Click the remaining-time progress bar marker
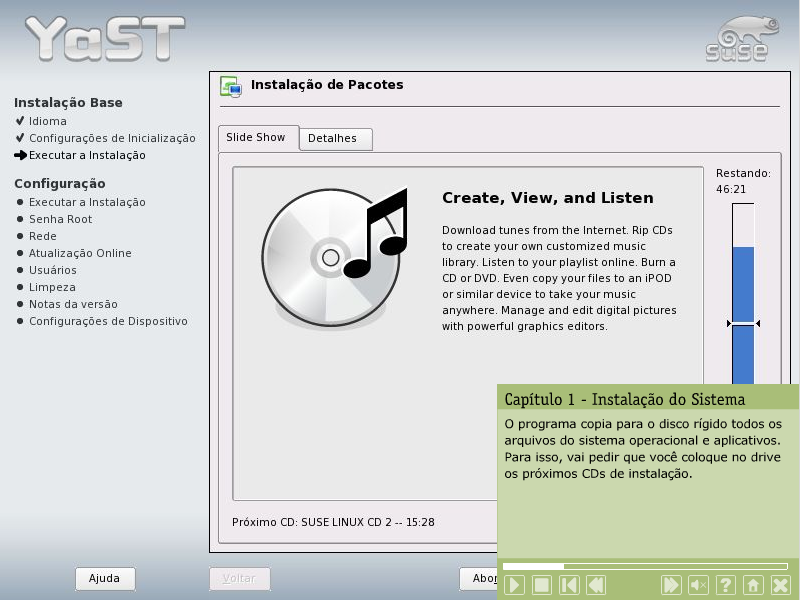 pyautogui.click(x=743, y=323)
